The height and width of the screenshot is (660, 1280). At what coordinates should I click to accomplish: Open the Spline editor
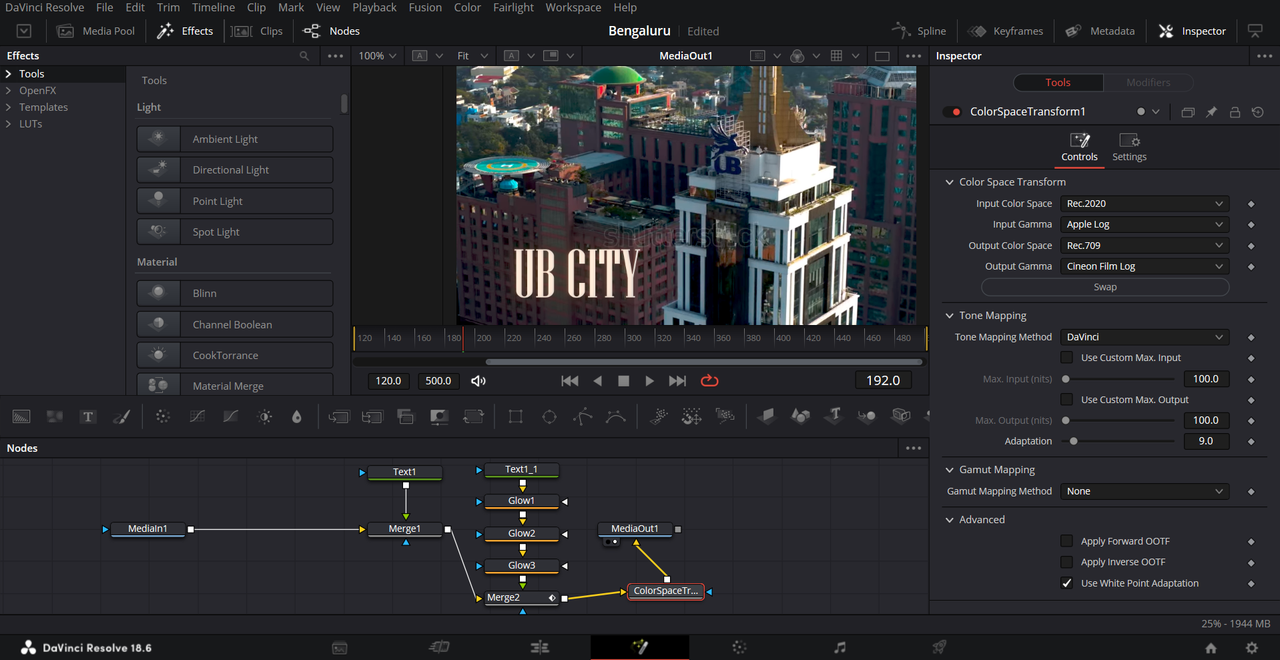click(919, 31)
